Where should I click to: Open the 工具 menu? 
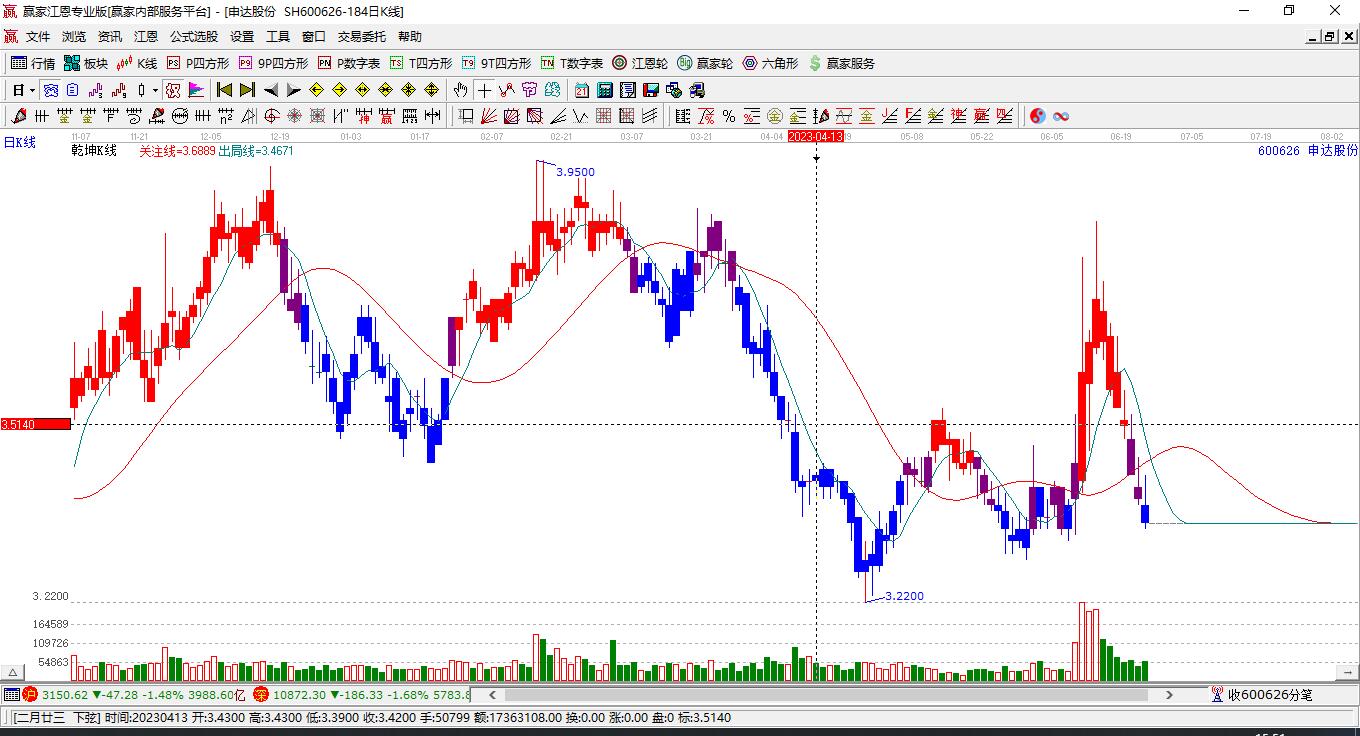pos(278,37)
